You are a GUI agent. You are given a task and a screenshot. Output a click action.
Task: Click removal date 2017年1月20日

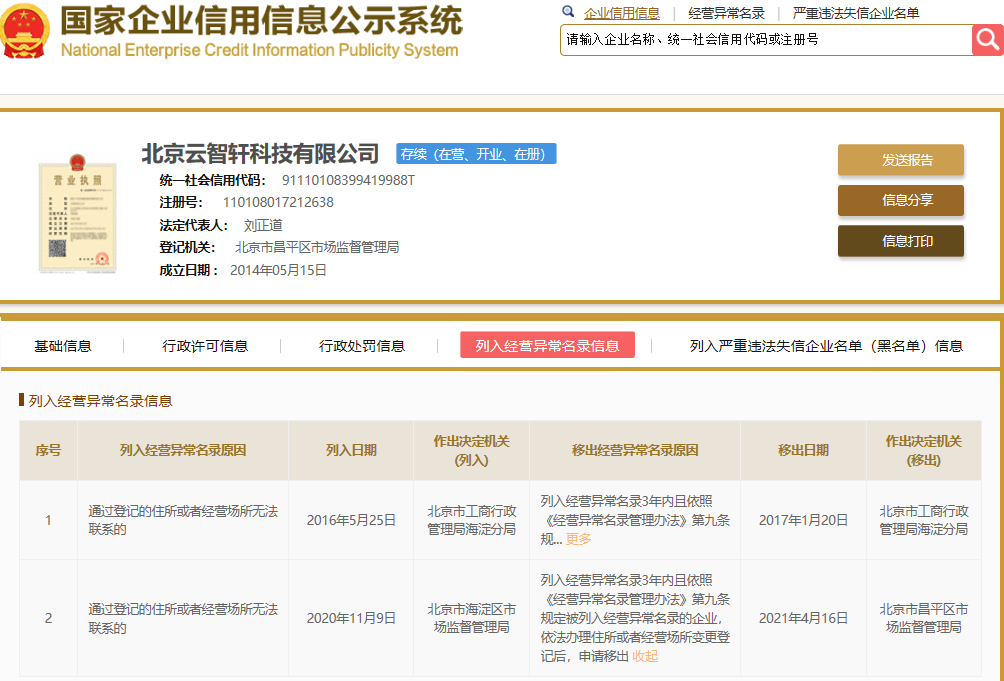[x=803, y=520]
